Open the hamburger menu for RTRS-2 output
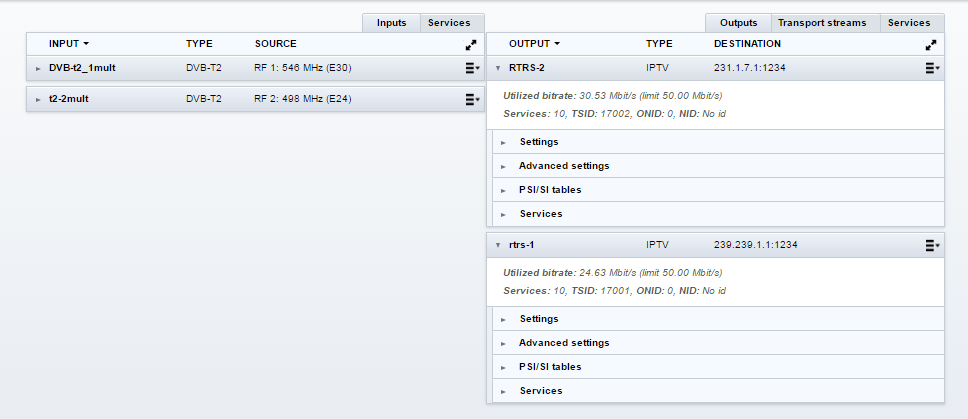The image size is (968, 419). pyautogui.click(x=932, y=69)
